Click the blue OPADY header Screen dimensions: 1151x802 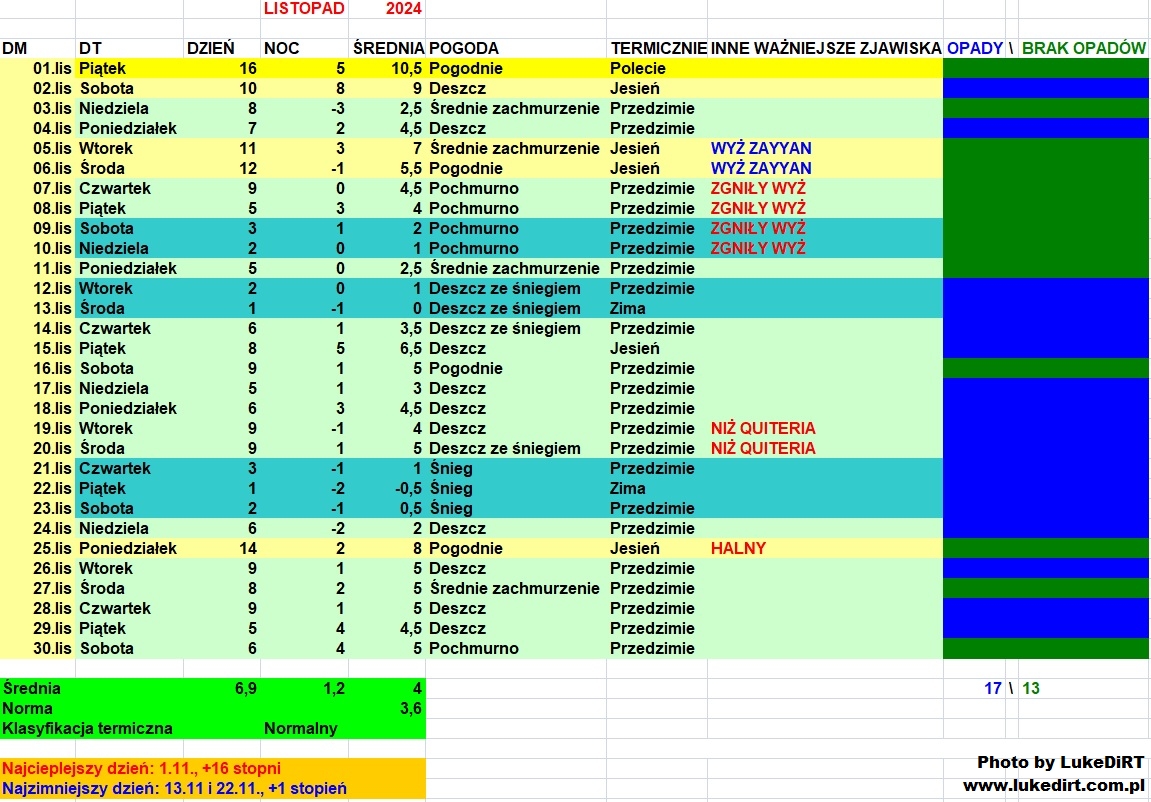point(974,48)
